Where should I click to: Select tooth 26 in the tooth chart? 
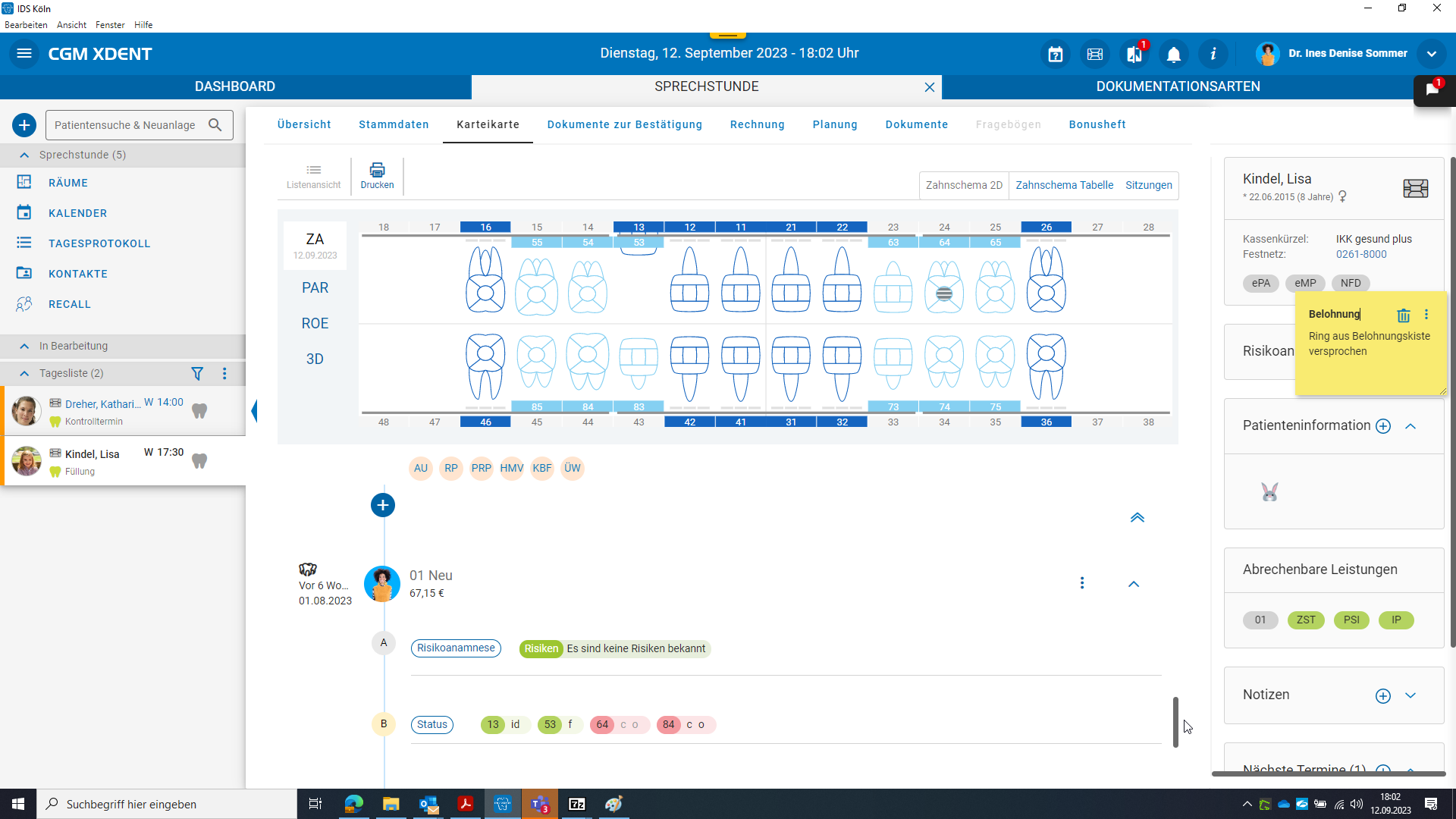[1046, 227]
